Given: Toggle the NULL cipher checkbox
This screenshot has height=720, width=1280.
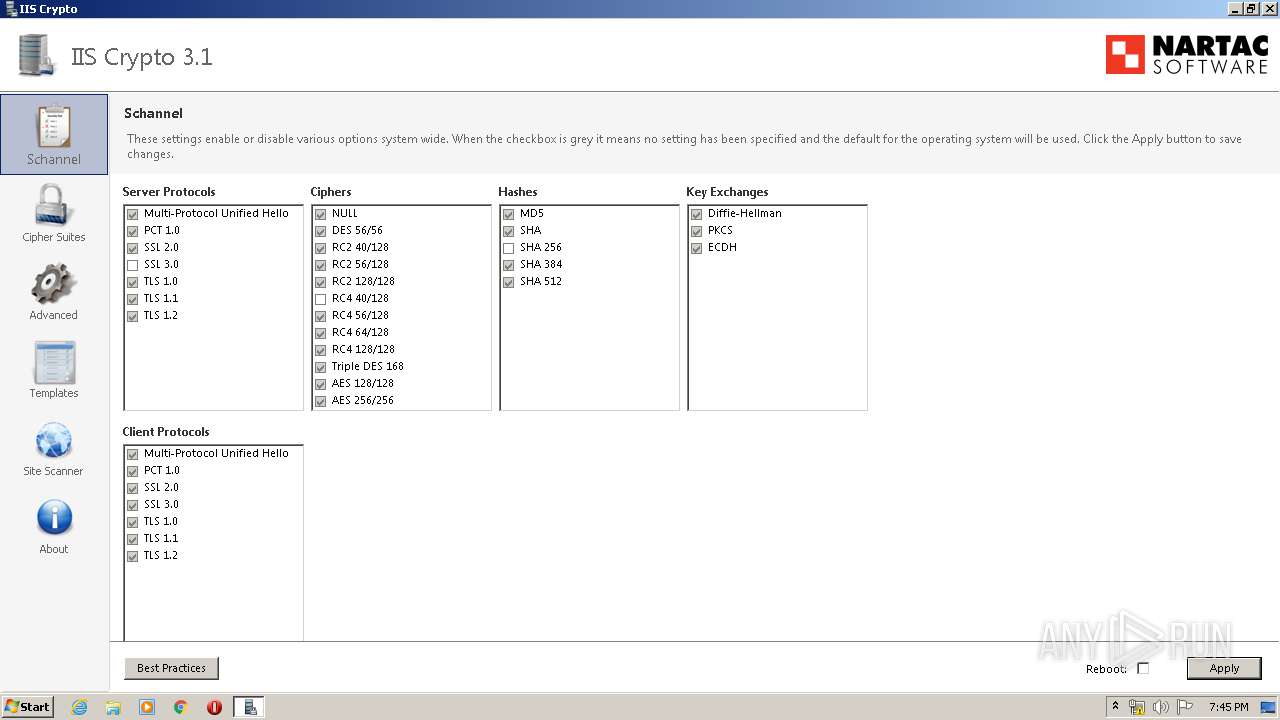Looking at the screenshot, I should [x=320, y=214].
